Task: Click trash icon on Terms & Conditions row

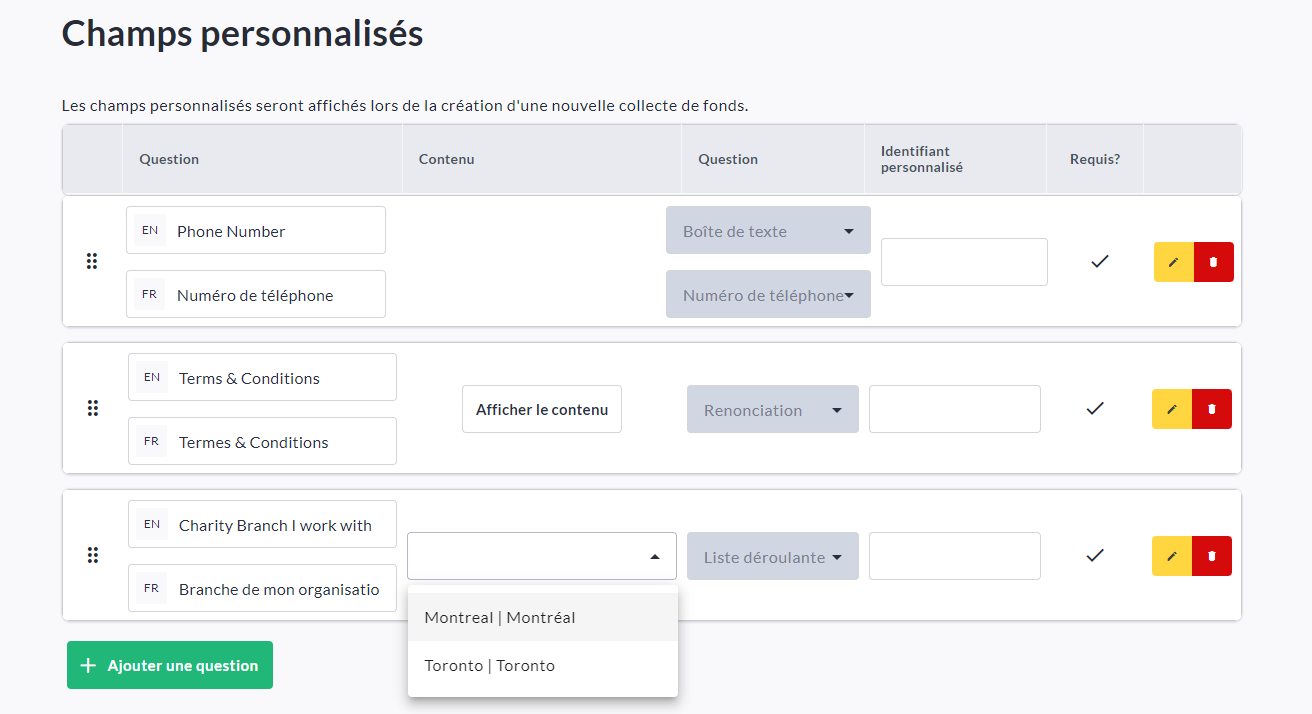Action: [1212, 409]
